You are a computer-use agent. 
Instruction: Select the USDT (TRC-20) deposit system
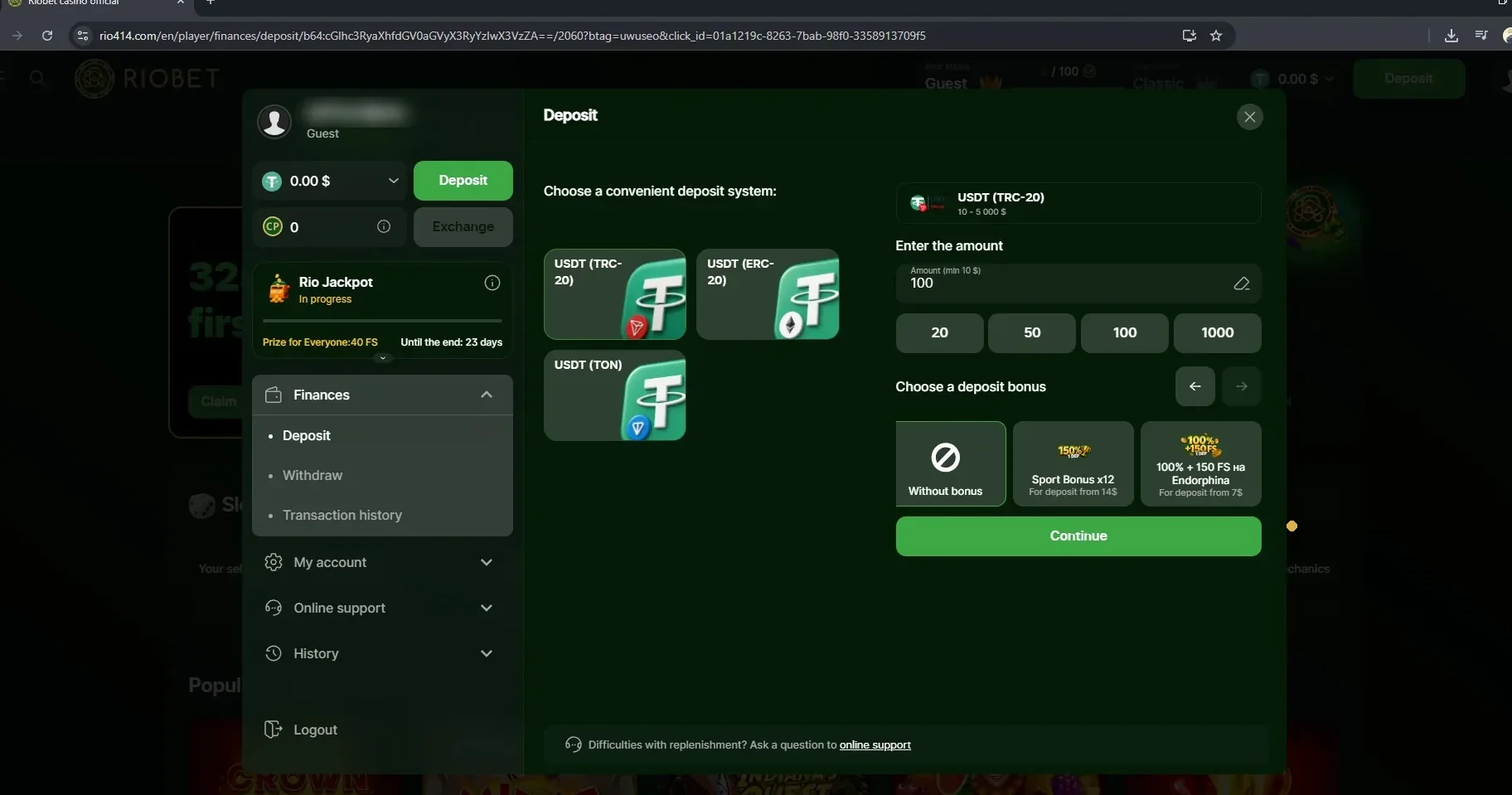(x=614, y=294)
